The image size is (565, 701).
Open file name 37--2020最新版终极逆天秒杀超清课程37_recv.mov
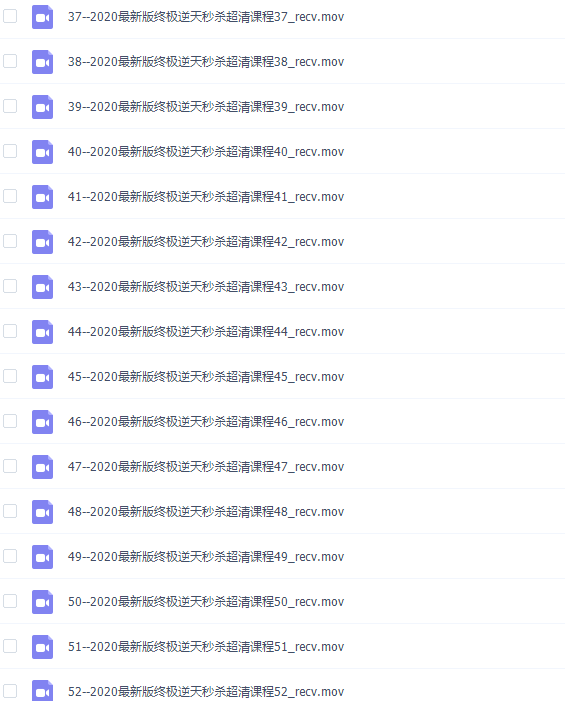[x=206, y=17]
